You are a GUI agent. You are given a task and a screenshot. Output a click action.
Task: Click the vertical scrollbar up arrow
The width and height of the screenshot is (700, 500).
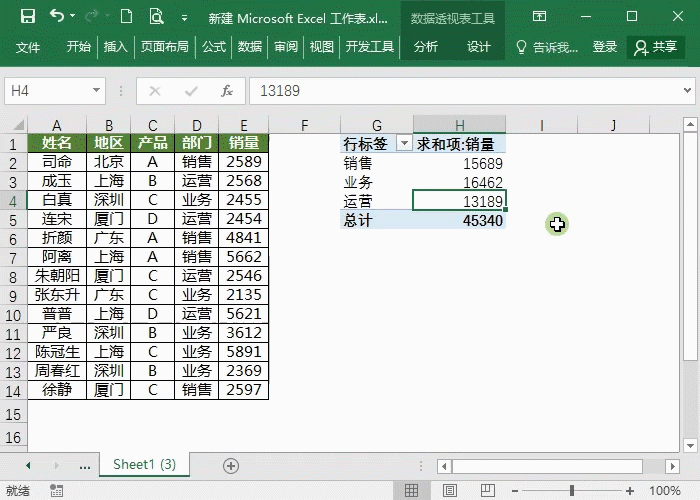point(690,124)
